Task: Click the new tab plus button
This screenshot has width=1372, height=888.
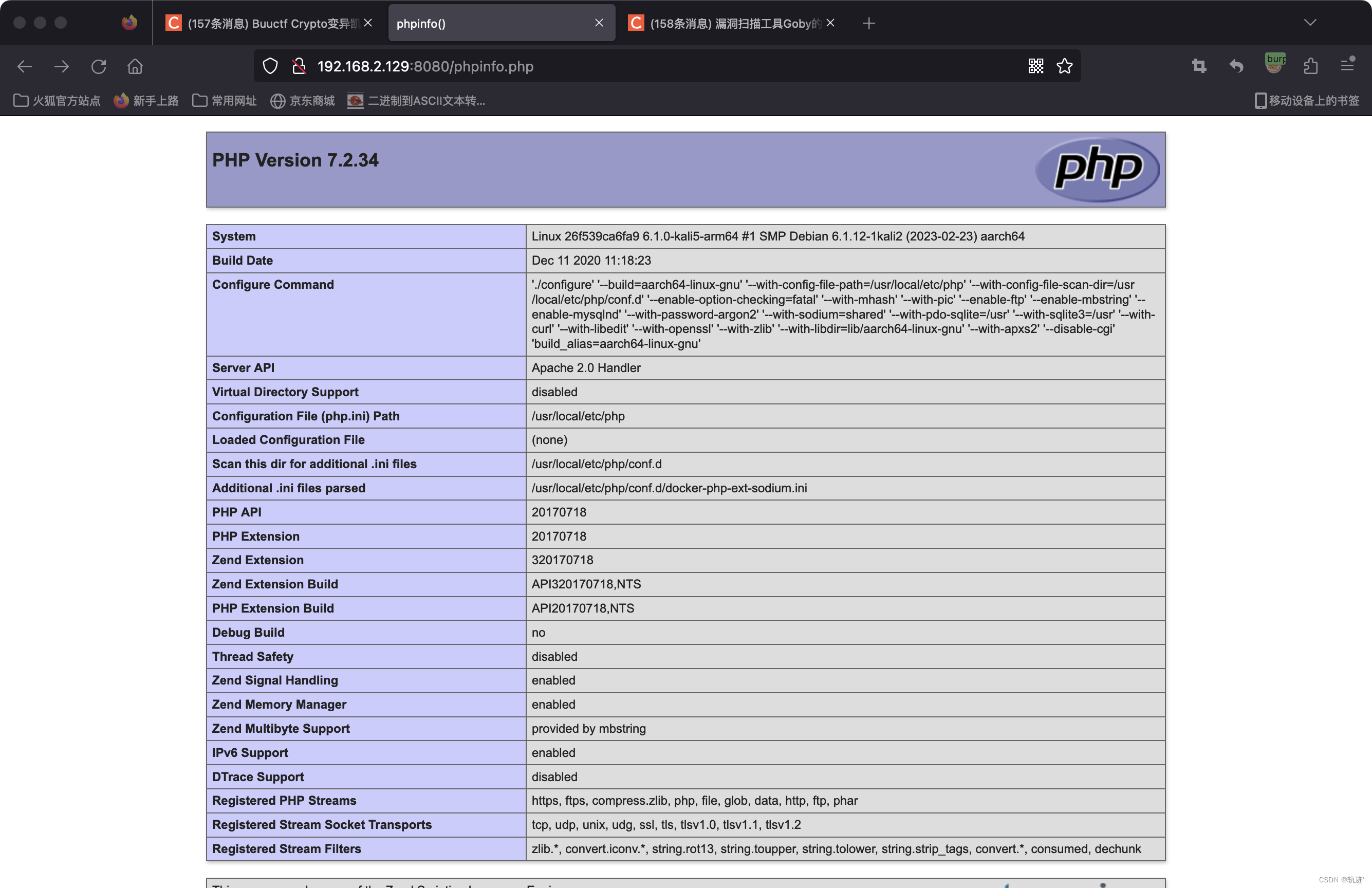Action: (869, 23)
